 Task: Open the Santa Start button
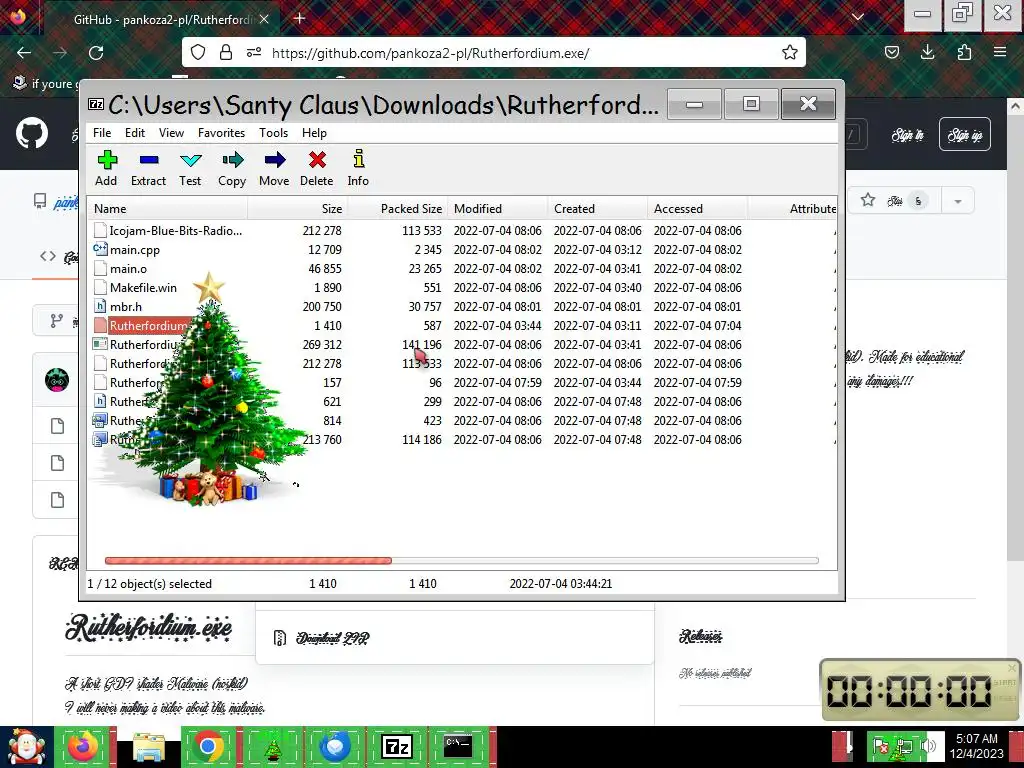click(x=26, y=747)
